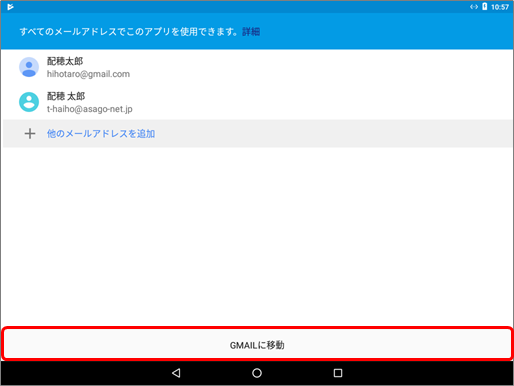This screenshot has height=386, width=514.
Task: Tap empty space in the gray add-address row
Action: [x=333, y=134]
